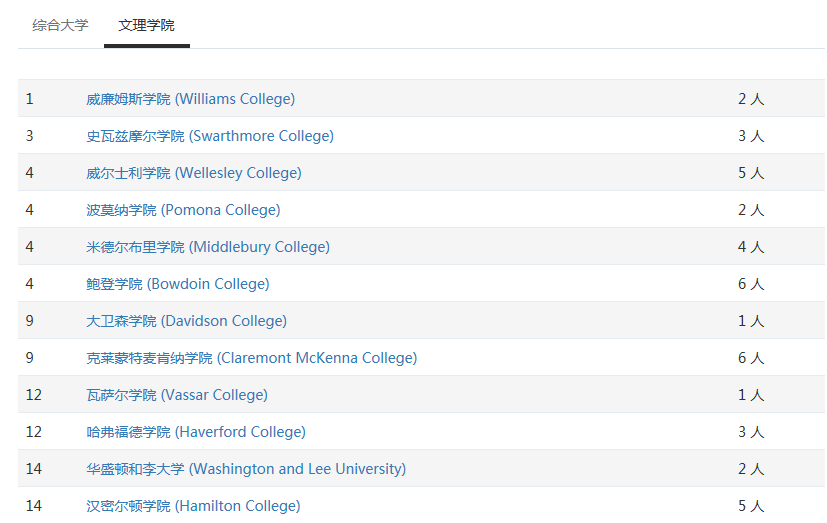This screenshot has height=523, width=827.
Task: Click the 4 人 count for Middlebury
Action: 751,247
